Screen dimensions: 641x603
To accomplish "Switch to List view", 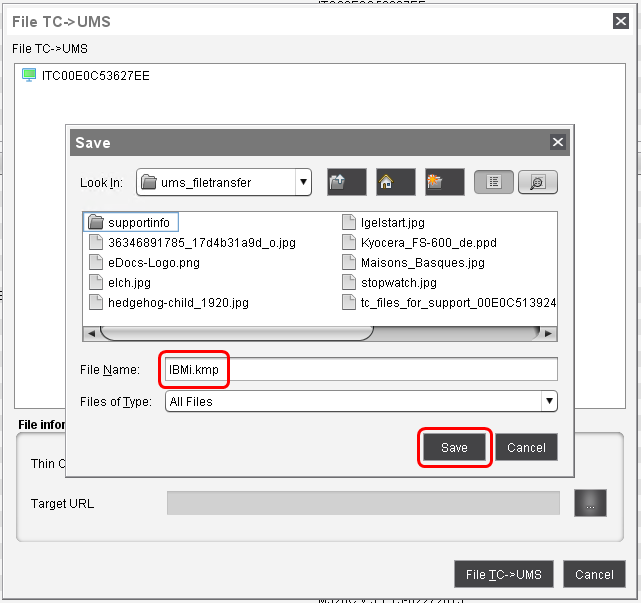I will coord(493,182).
